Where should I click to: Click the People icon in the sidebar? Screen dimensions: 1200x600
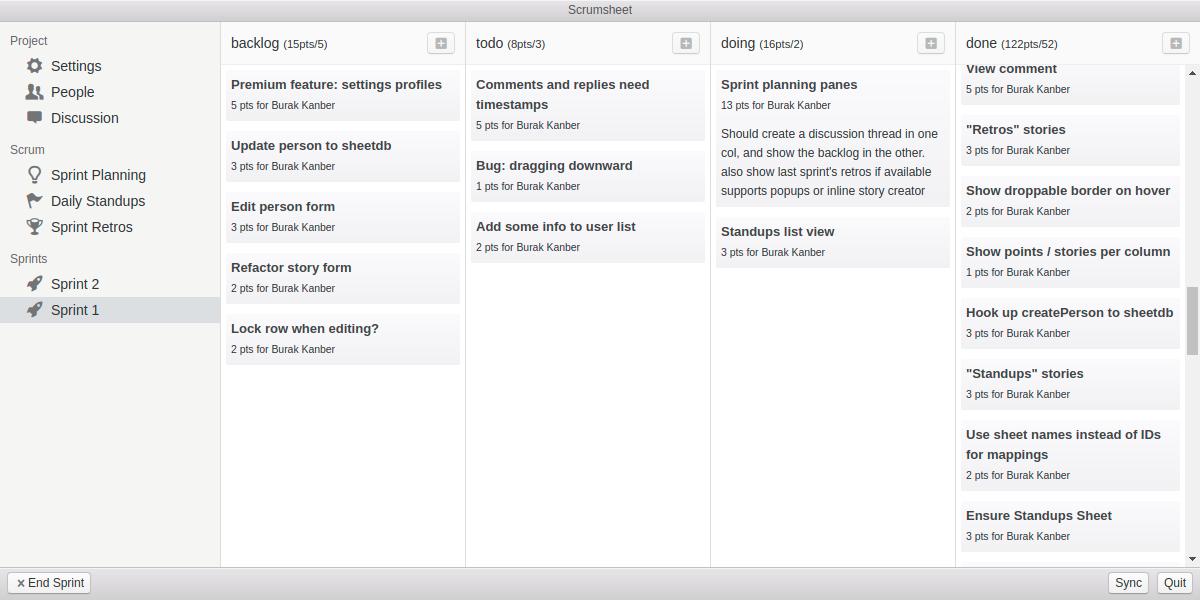point(33,91)
